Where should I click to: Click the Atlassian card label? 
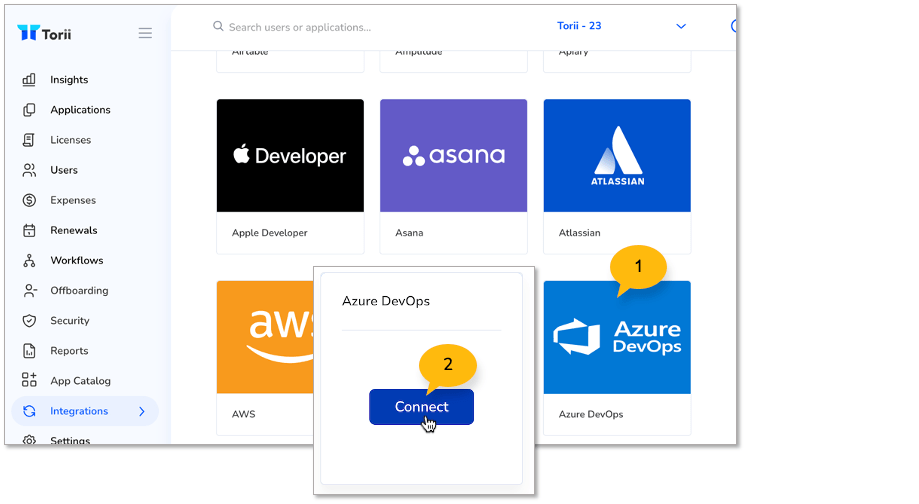pos(580,233)
